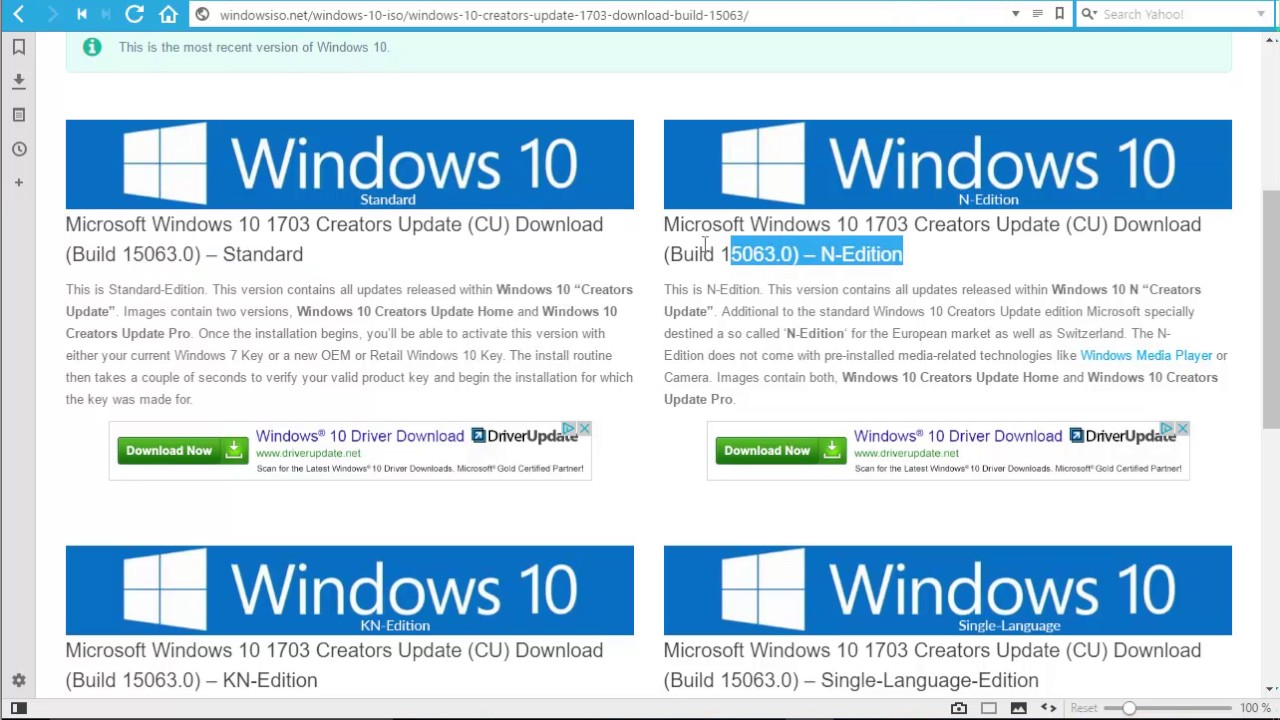1280x720 pixels.
Task: Click Download Now in the N-Edition-column ad
Action: pyautogui.click(x=780, y=451)
